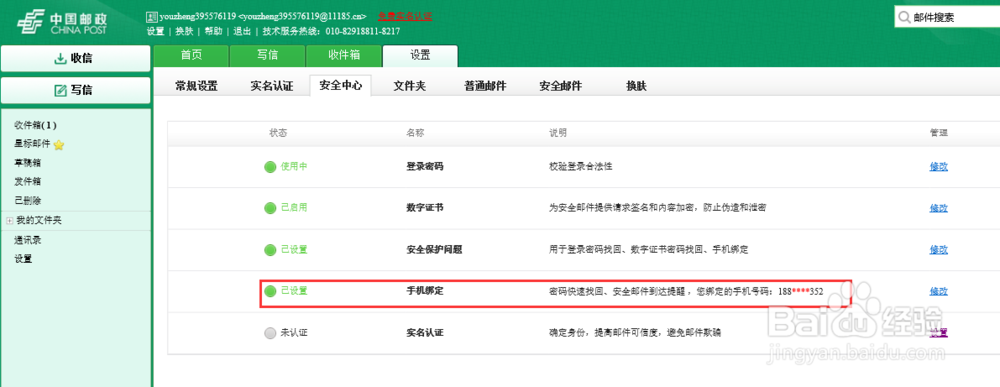
Task: Click the 已启用 status text
Action: (x=294, y=208)
